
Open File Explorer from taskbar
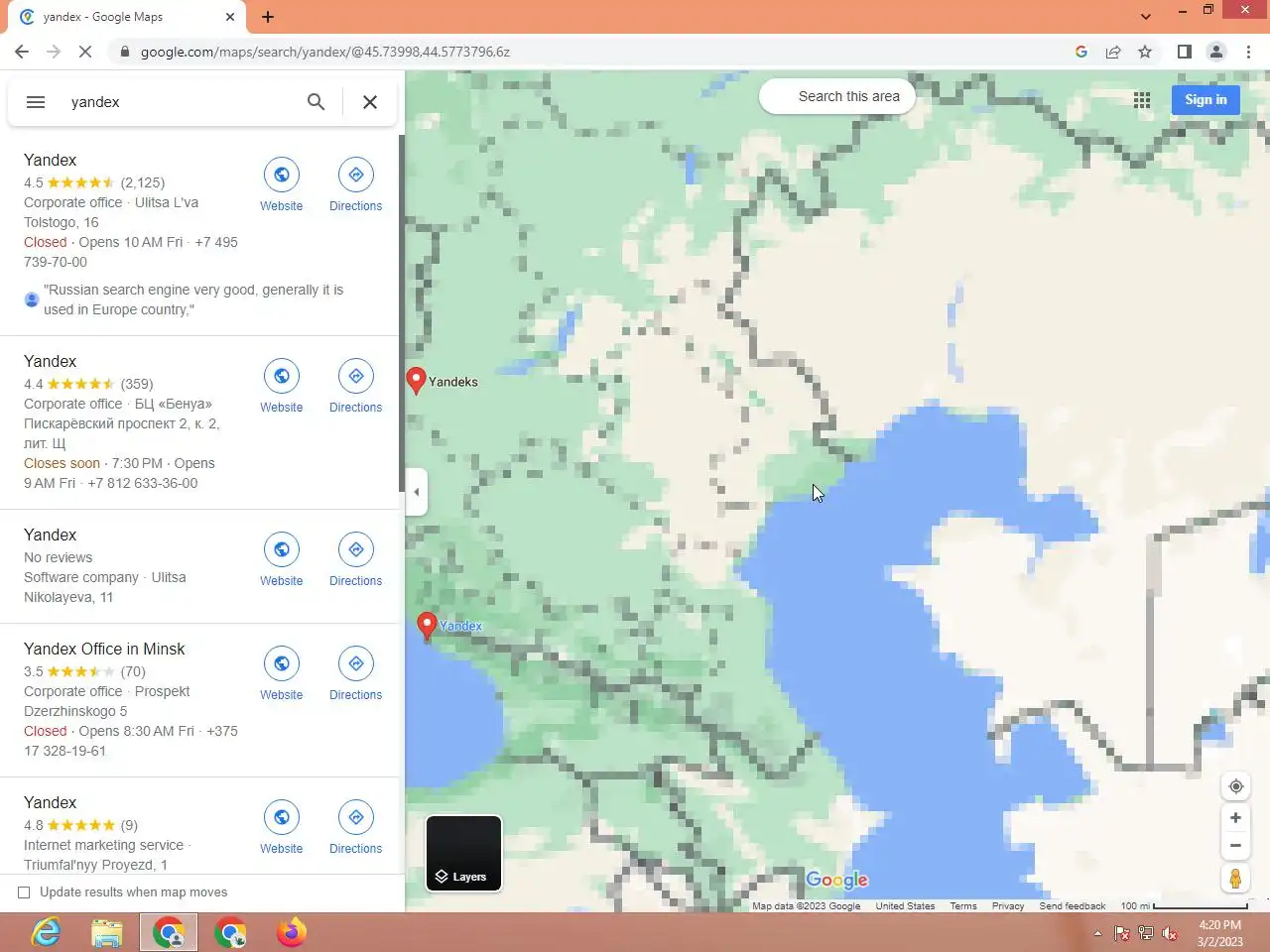click(107, 932)
